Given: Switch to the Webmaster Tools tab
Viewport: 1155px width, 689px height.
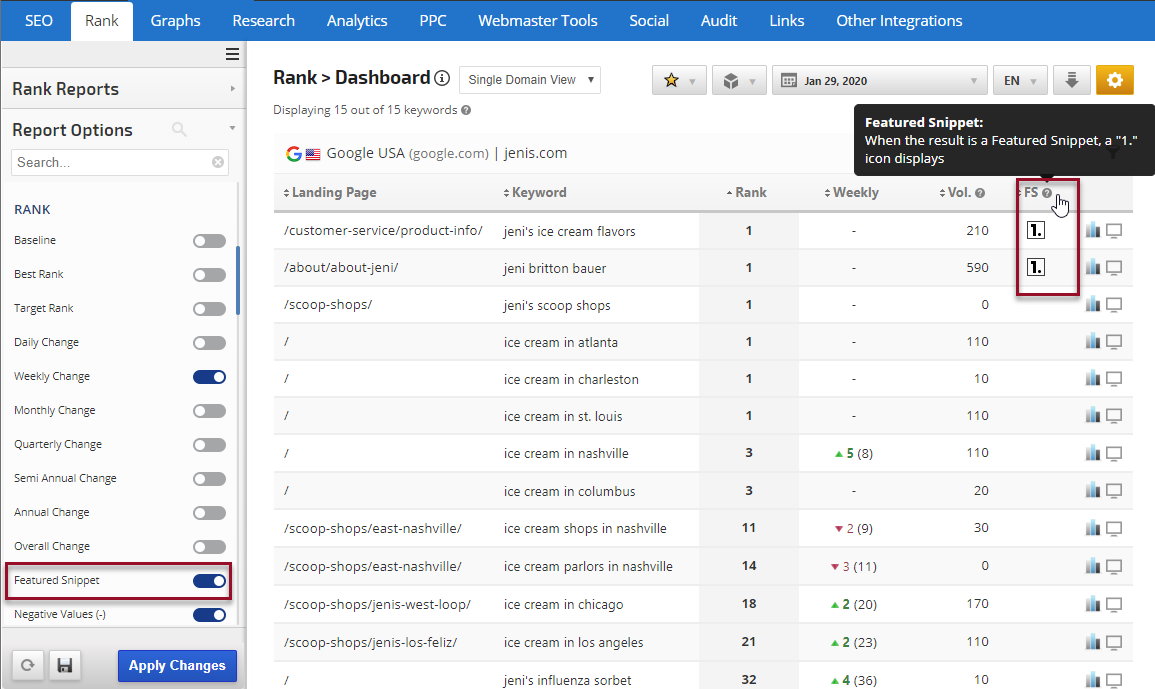Looking at the screenshot, I should click(x=537, y=21).
